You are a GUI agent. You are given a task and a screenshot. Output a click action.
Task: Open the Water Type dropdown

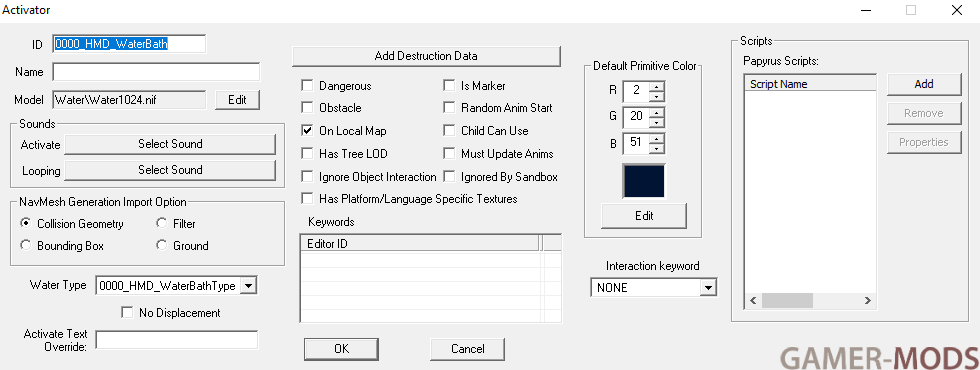[x=248, y=286]
